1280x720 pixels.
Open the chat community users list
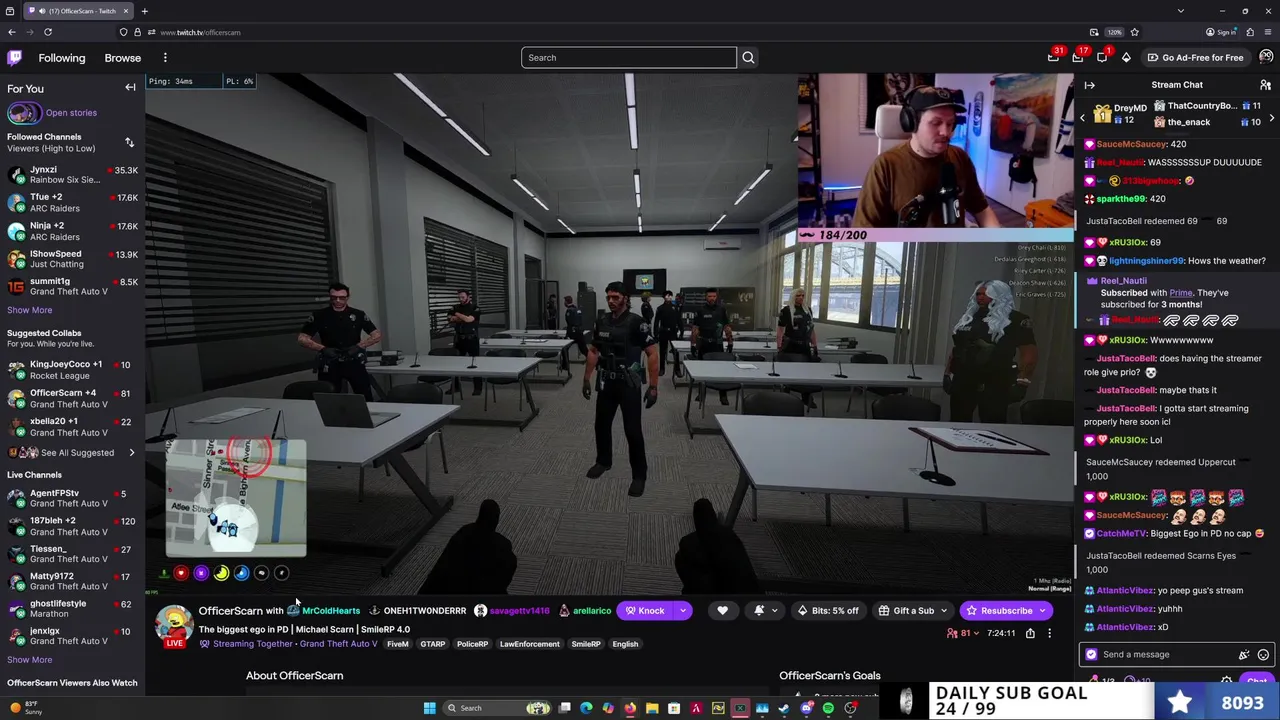click(1265, 85)
